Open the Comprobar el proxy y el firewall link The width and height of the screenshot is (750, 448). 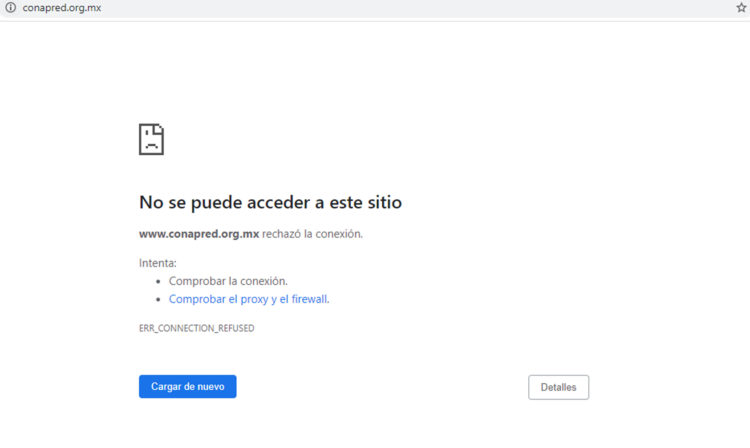pyautogui.click(x=249, y=299)
